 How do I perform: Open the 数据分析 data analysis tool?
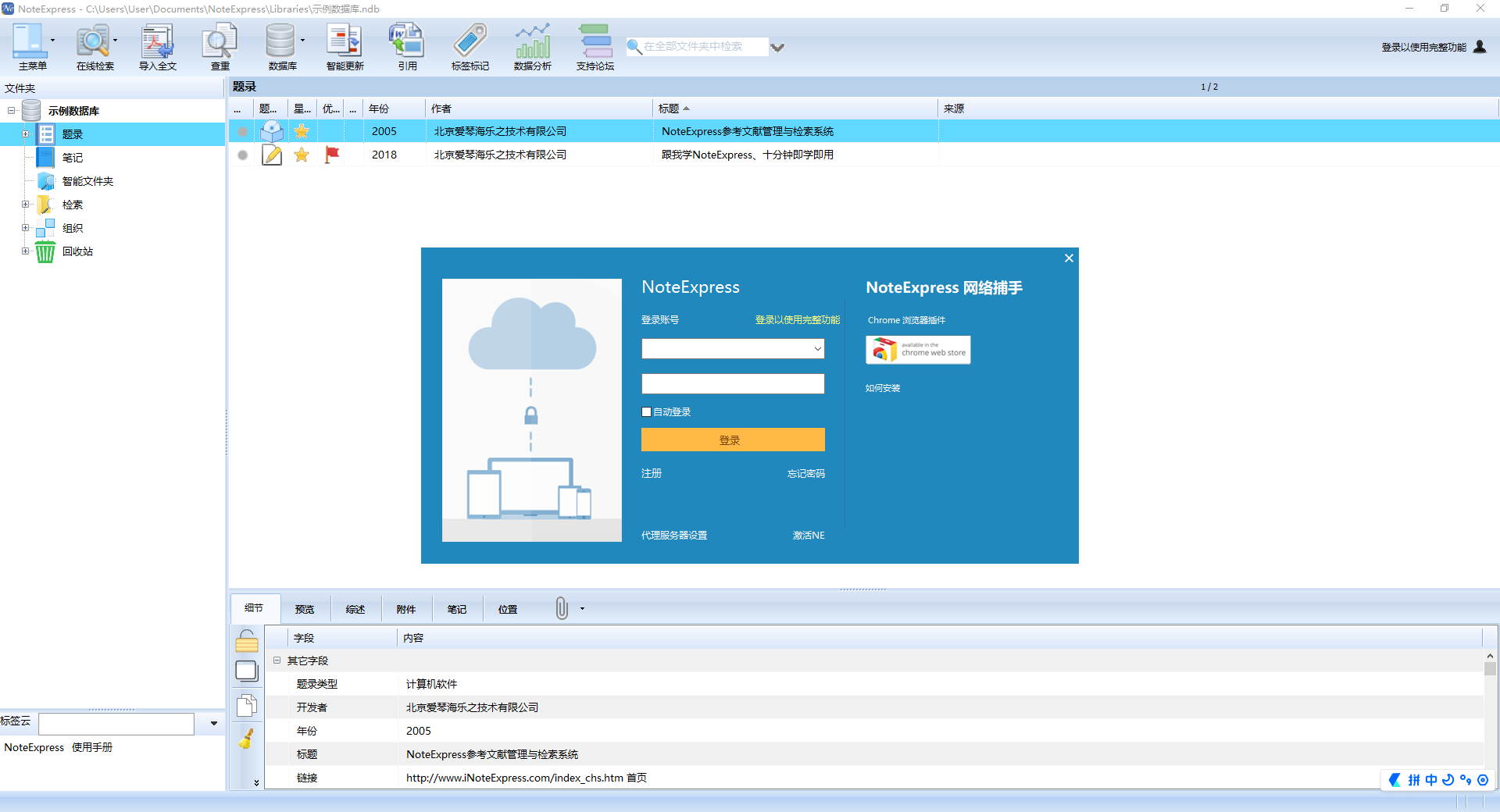pos(532,47)
